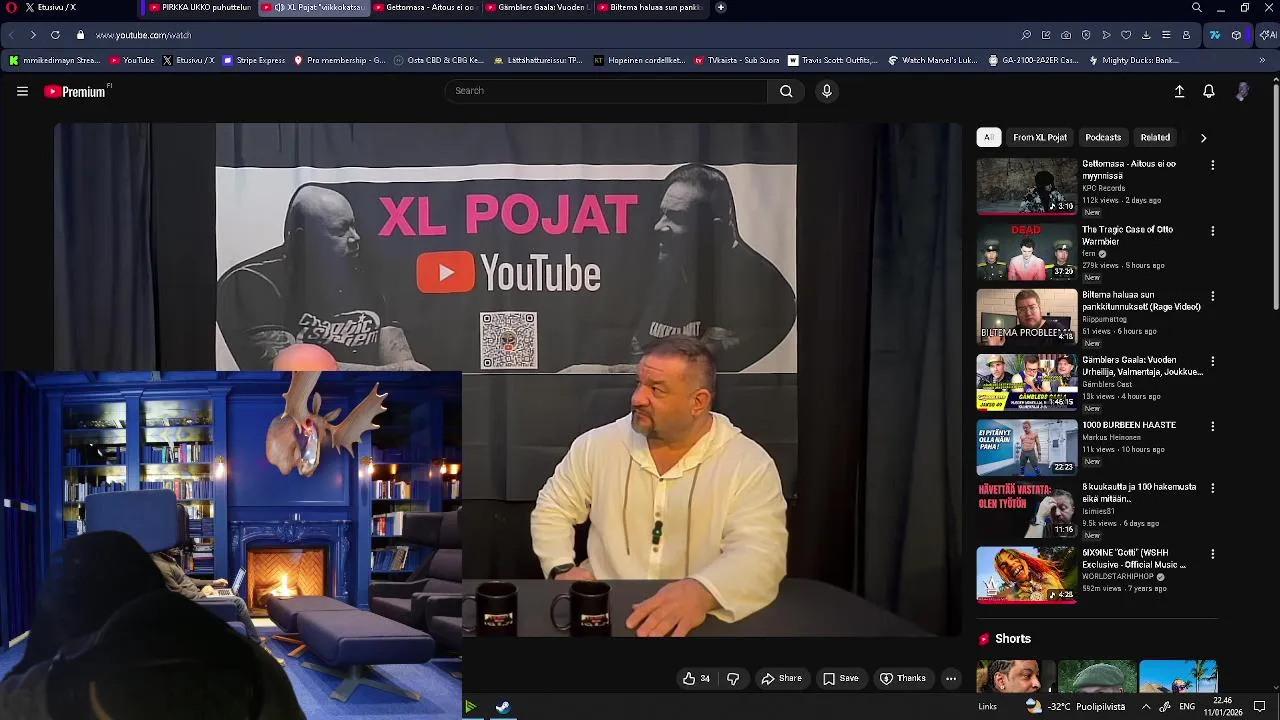Click the Thanks button under the video
The image size is (1280, 720).
(x=902, y=678)
